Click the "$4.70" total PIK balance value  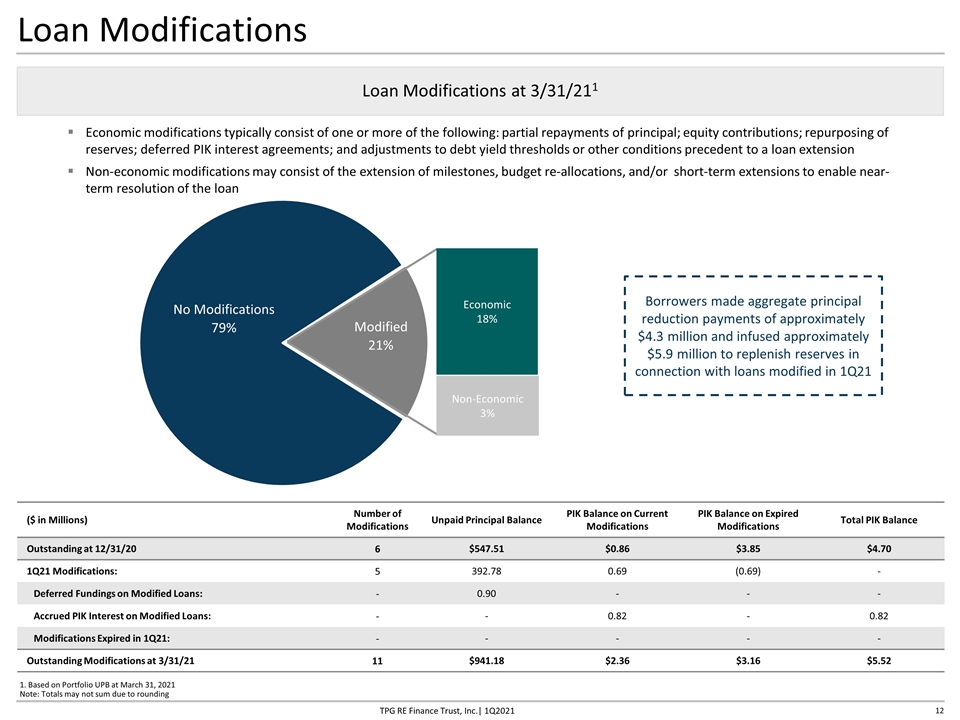click(x=879, y=549)
